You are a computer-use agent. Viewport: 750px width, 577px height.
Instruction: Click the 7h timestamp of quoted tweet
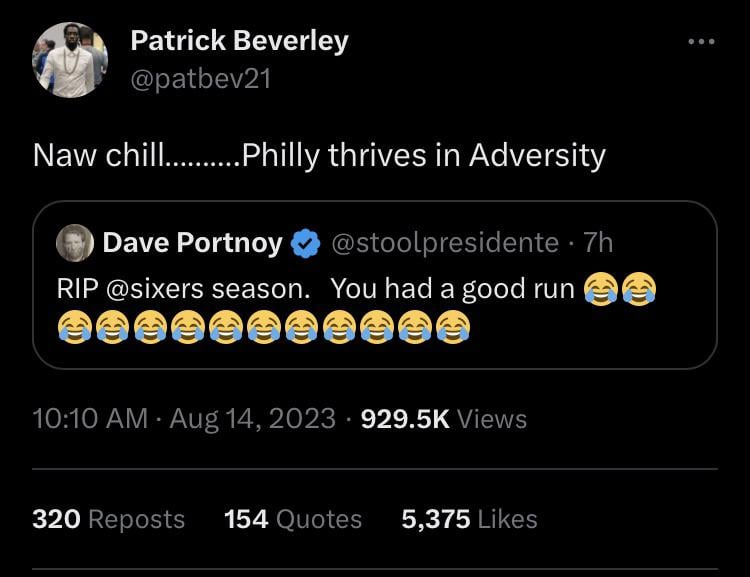pos(598,243)
